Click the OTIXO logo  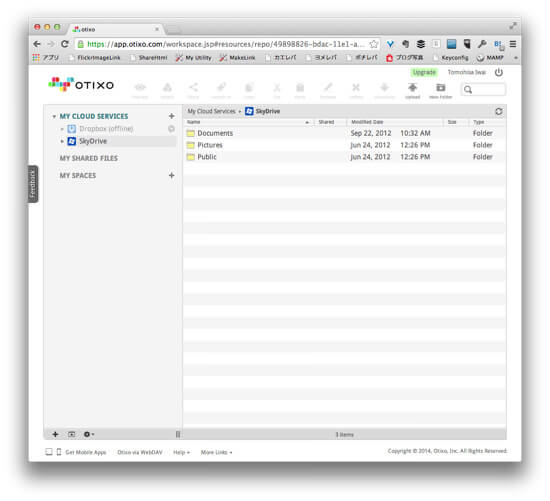(81, 85)
